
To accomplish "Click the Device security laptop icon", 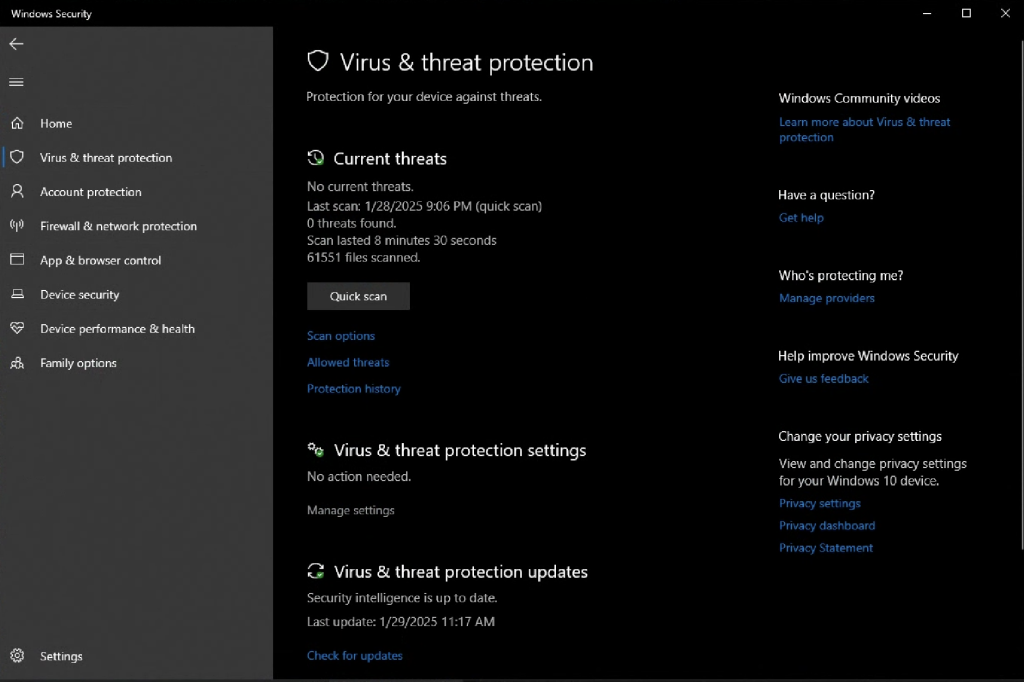I will click(x=17, y=294).
